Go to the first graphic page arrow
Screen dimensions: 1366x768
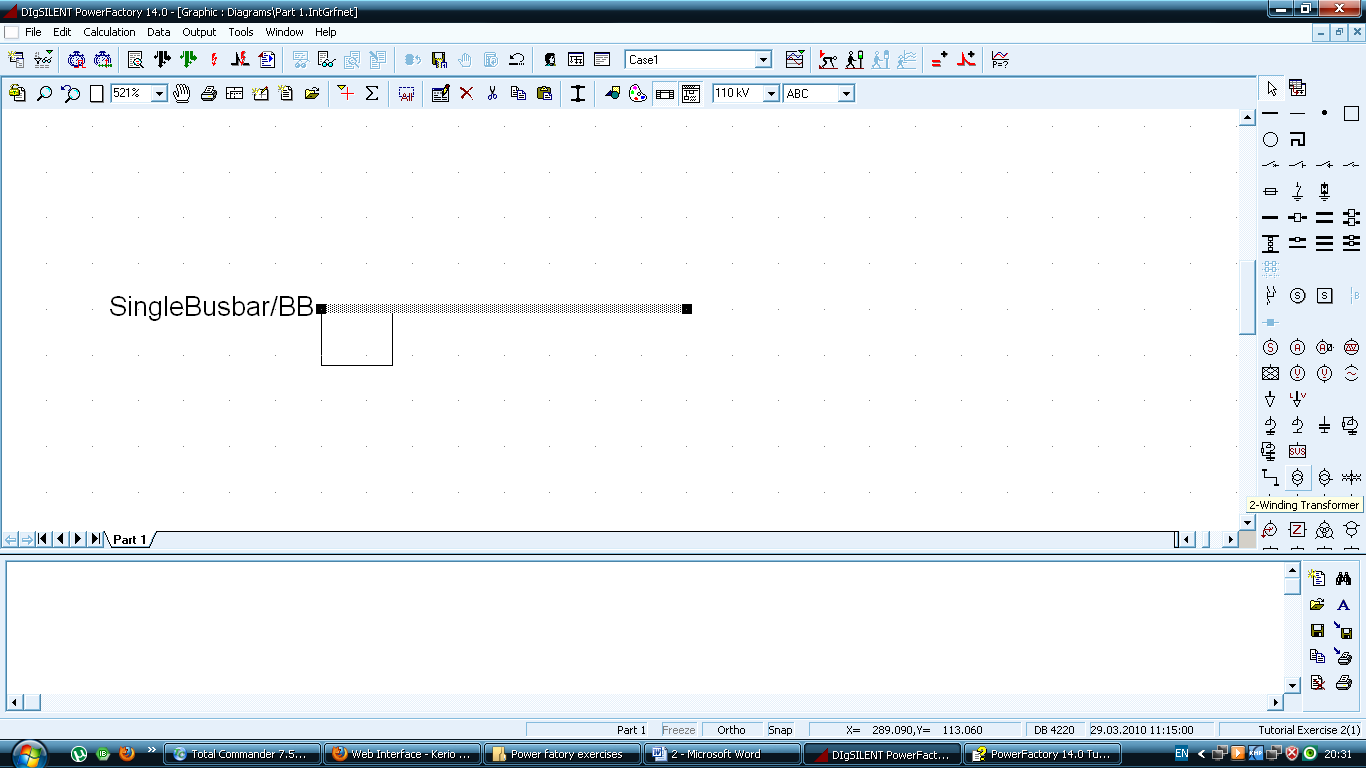(x=43, y=540)
